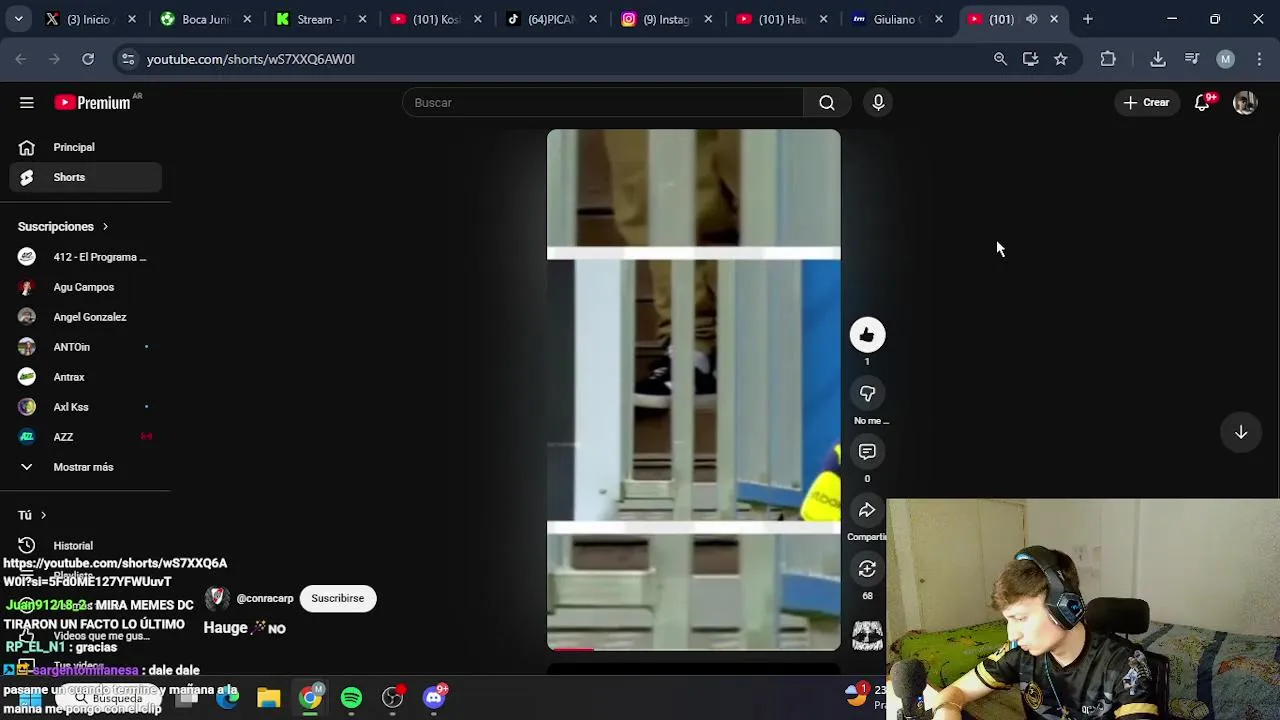The width and height of the screenshot is (1280, 720).
Task: Expand the Suscripciones section
Action: point(63,227)
